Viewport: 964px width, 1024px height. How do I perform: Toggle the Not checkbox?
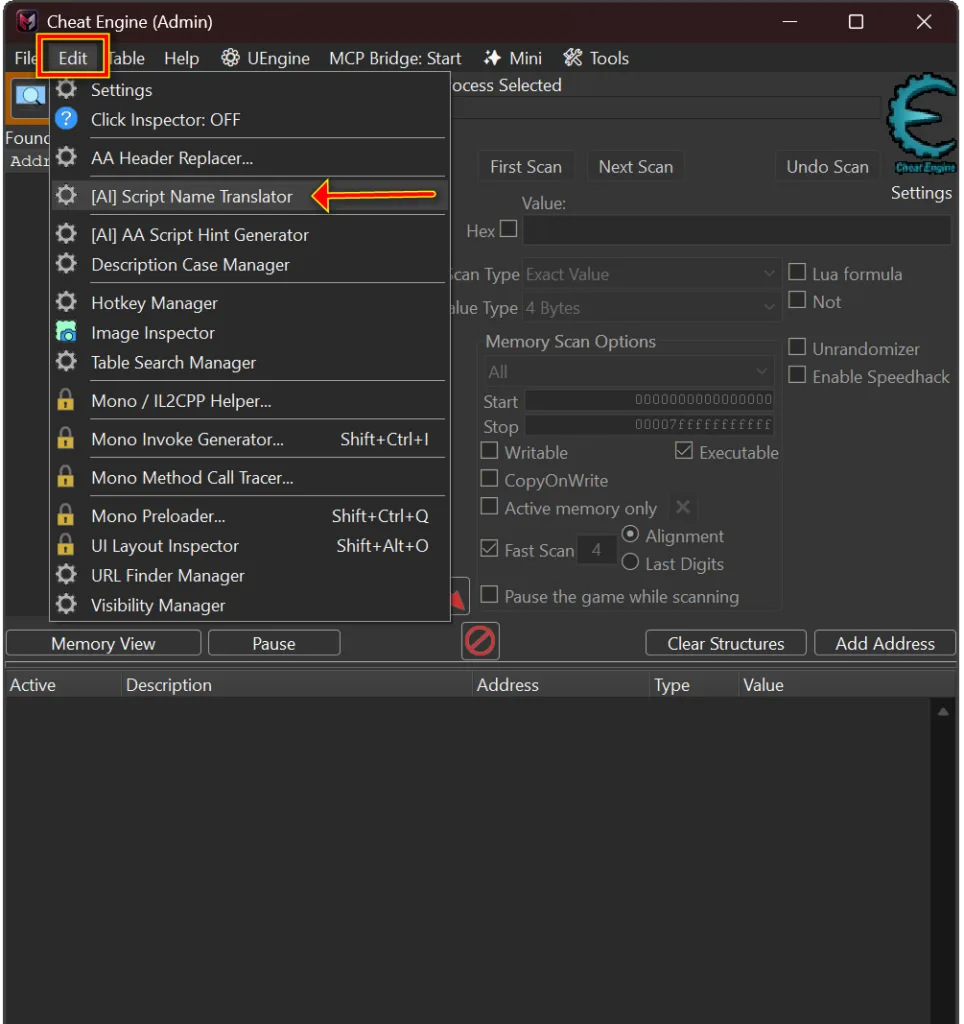tap(797, 300)
